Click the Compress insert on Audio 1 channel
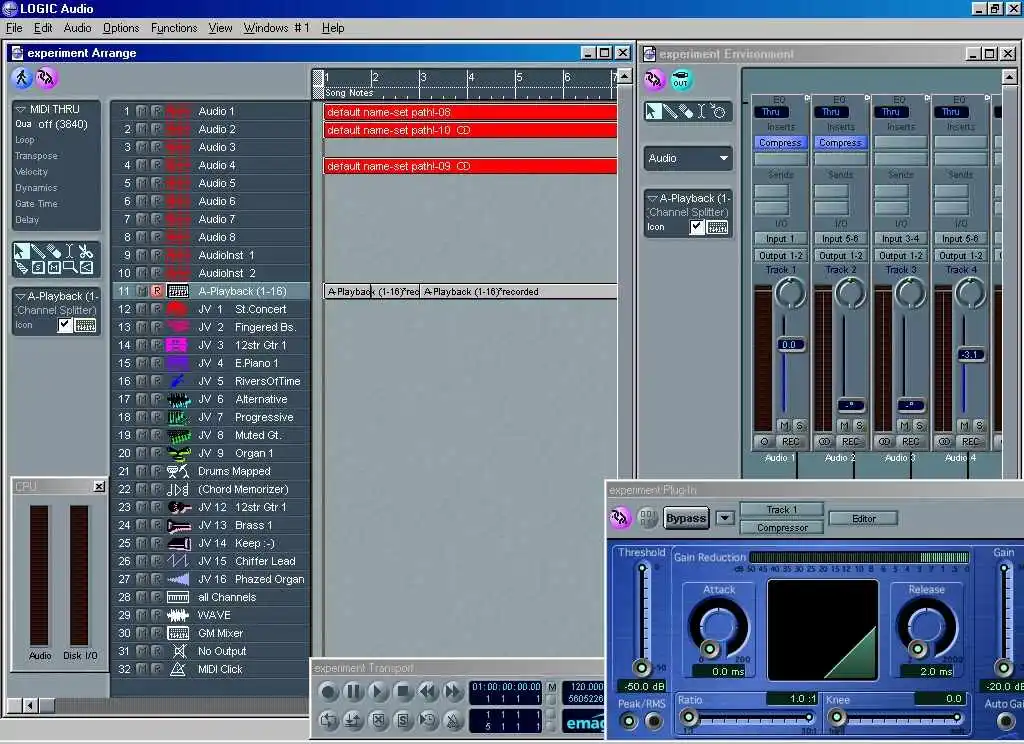 [x=780, y=142]
